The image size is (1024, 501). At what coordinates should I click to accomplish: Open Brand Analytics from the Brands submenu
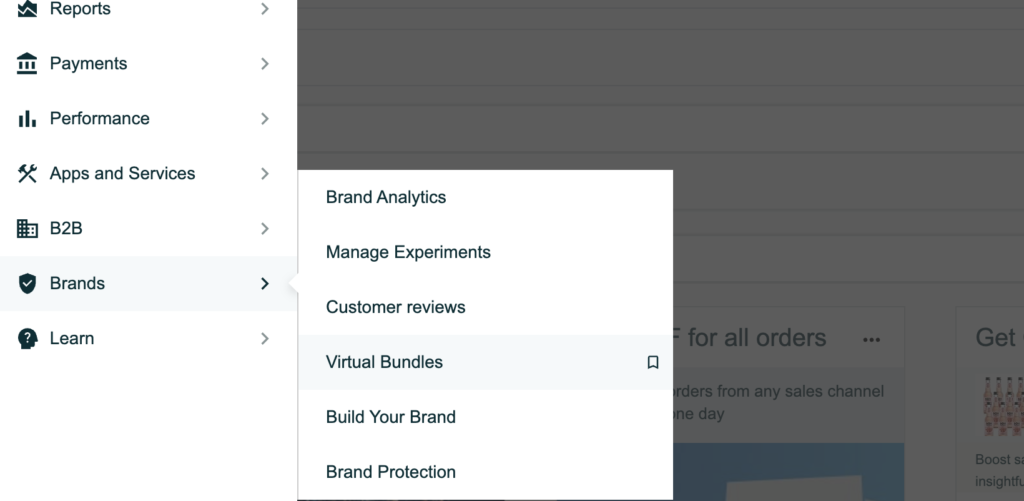pos(386,197)
